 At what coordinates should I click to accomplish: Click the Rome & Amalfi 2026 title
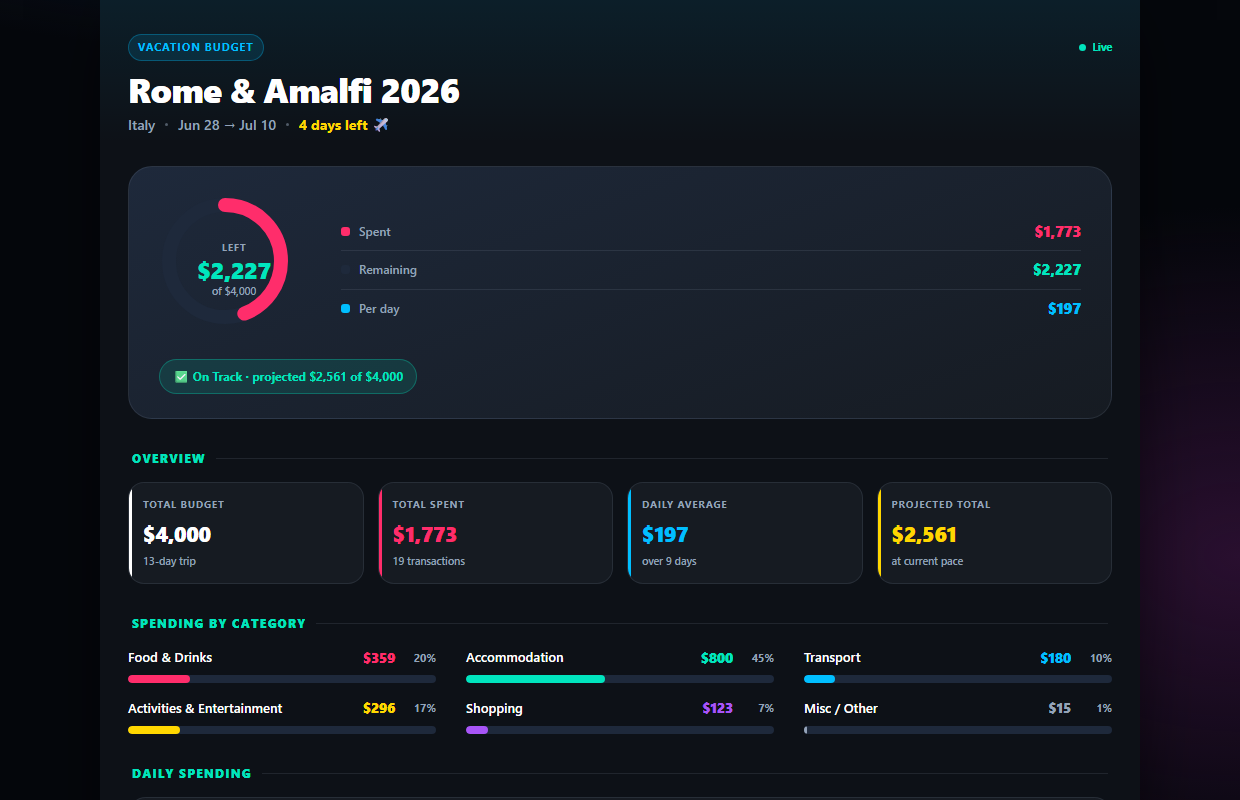tap(294, 91)
